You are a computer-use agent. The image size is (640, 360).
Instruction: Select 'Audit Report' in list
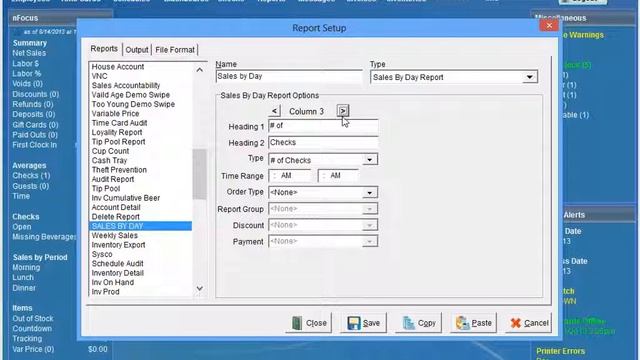pyautogui.click(x=113, y=179)
